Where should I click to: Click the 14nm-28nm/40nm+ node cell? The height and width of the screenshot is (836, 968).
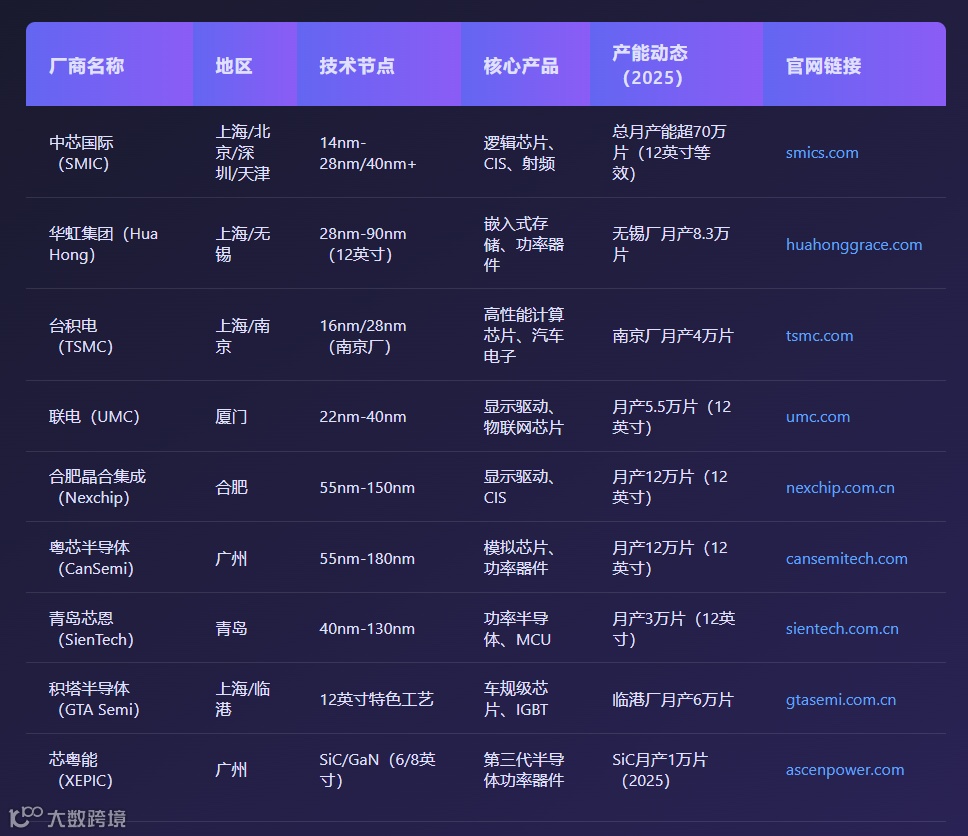pos(379,153)
